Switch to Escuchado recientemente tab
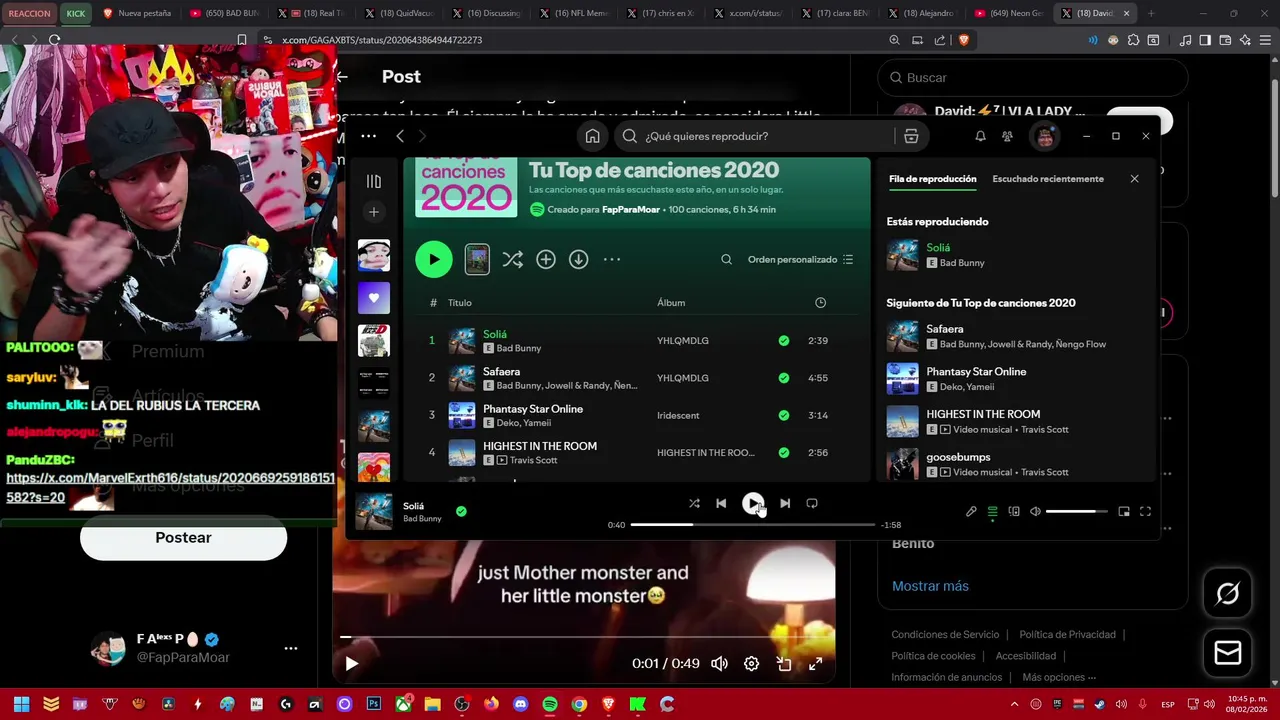Image resolution: width=1280 pixels, height=720 pixels. (1048, 179)
